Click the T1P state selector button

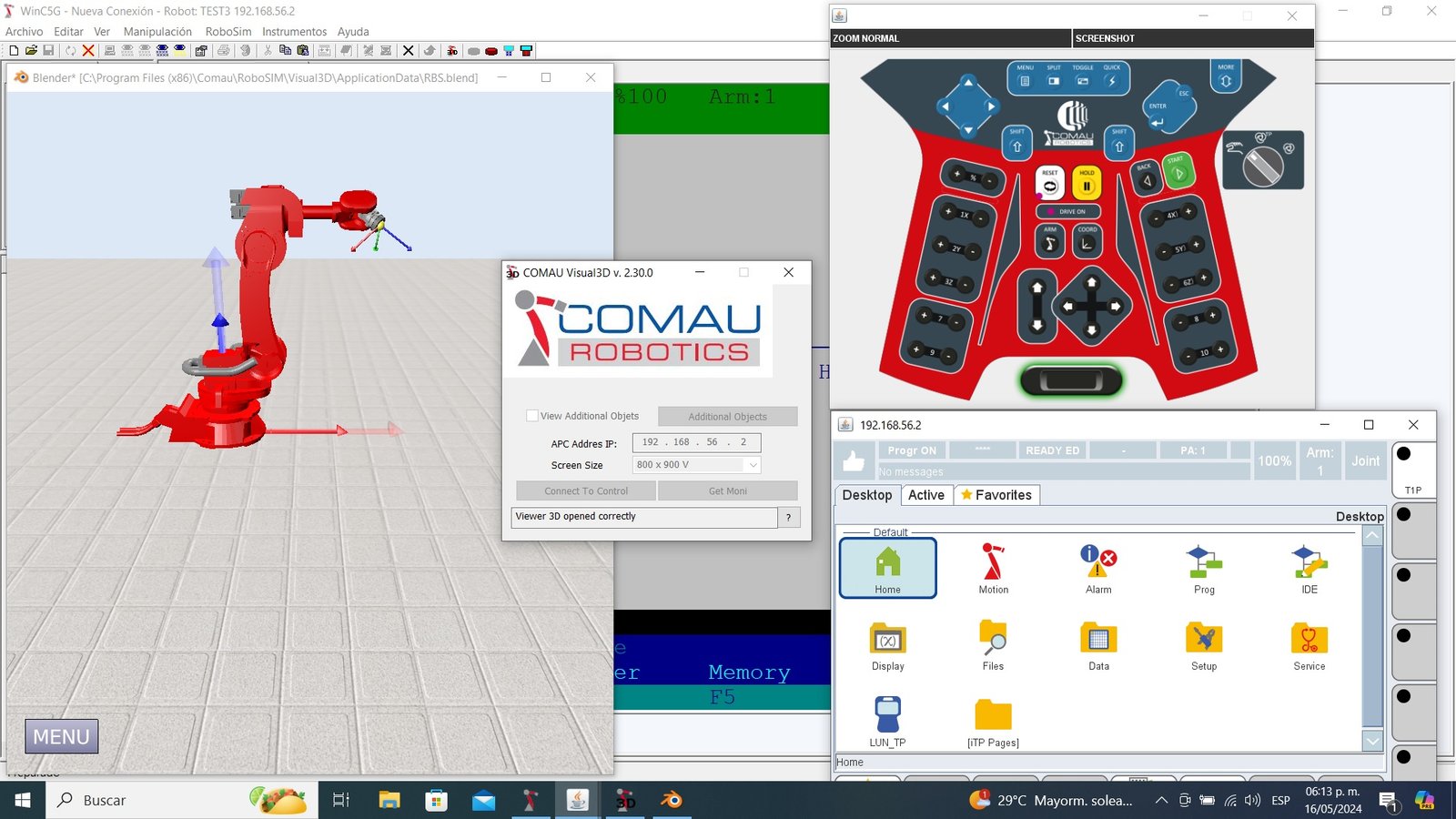click(x=1413, y=470)
